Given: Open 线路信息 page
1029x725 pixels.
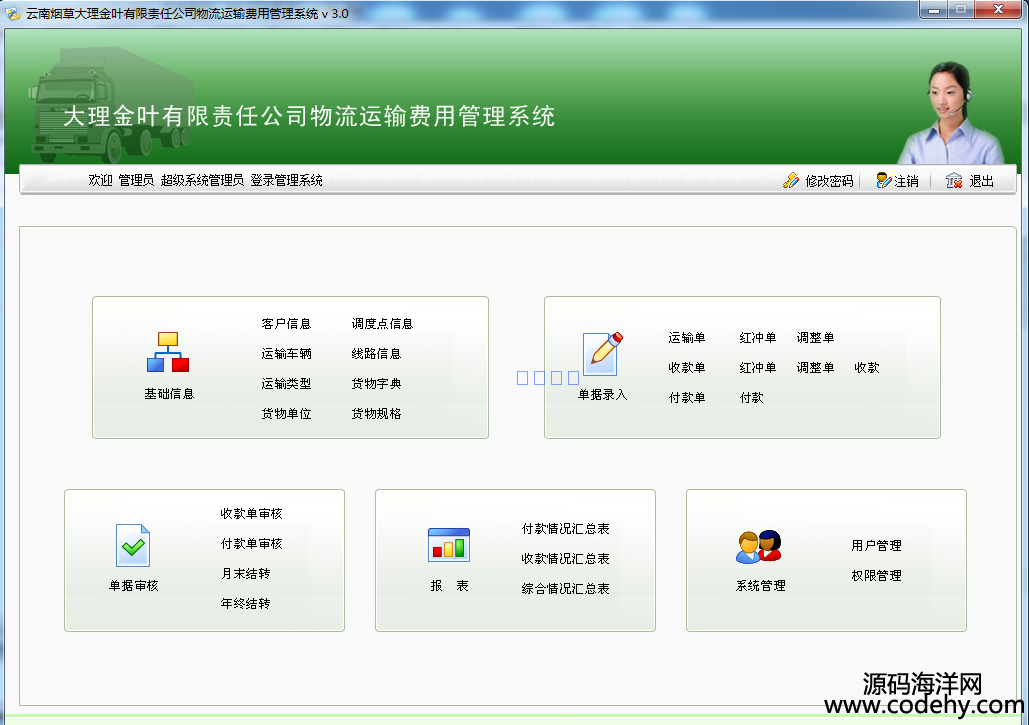Looking at the screenshot, I should pos(376,354).
